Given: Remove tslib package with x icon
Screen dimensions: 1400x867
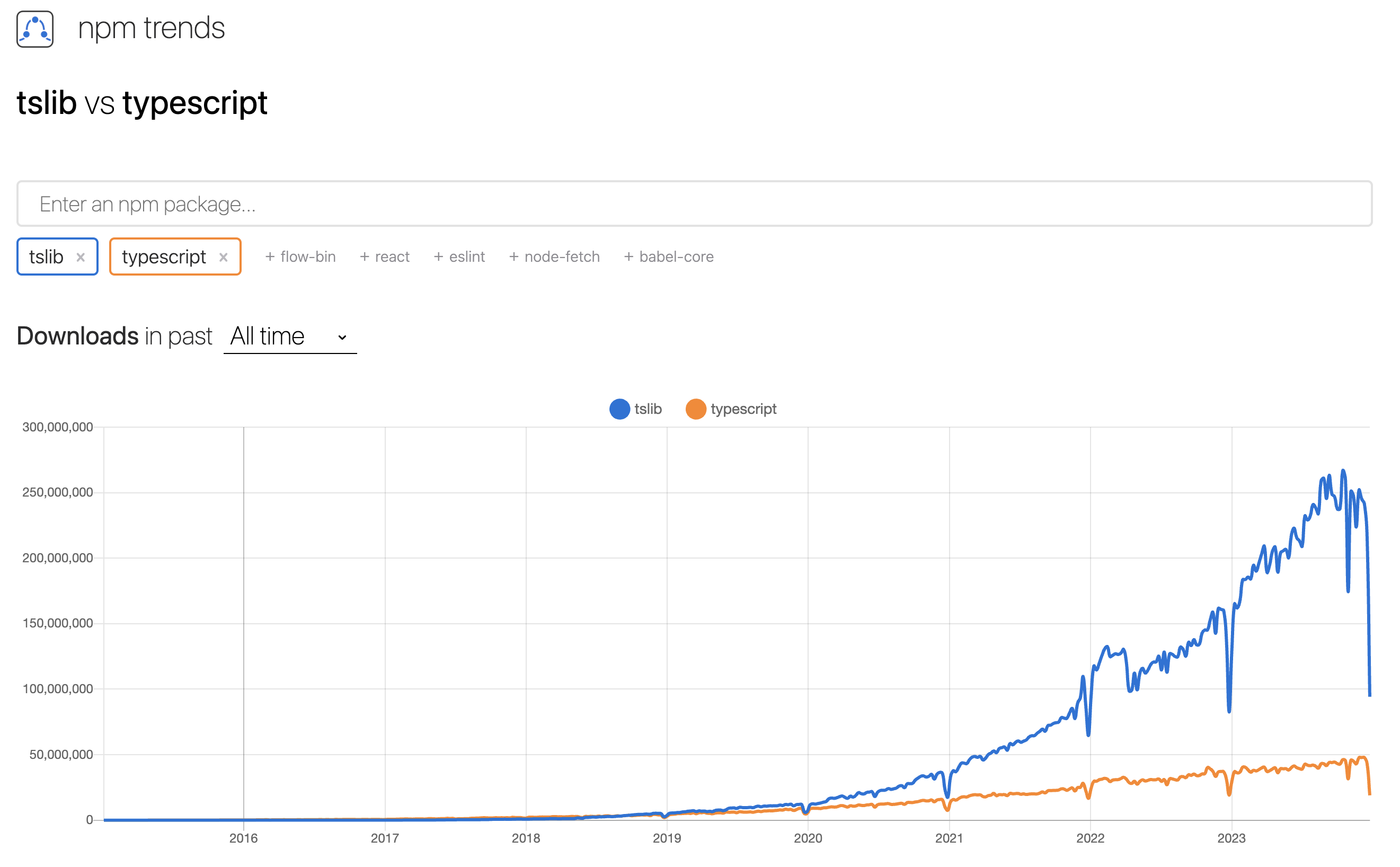Looking at the screenshot, I should tap(81, 258).
